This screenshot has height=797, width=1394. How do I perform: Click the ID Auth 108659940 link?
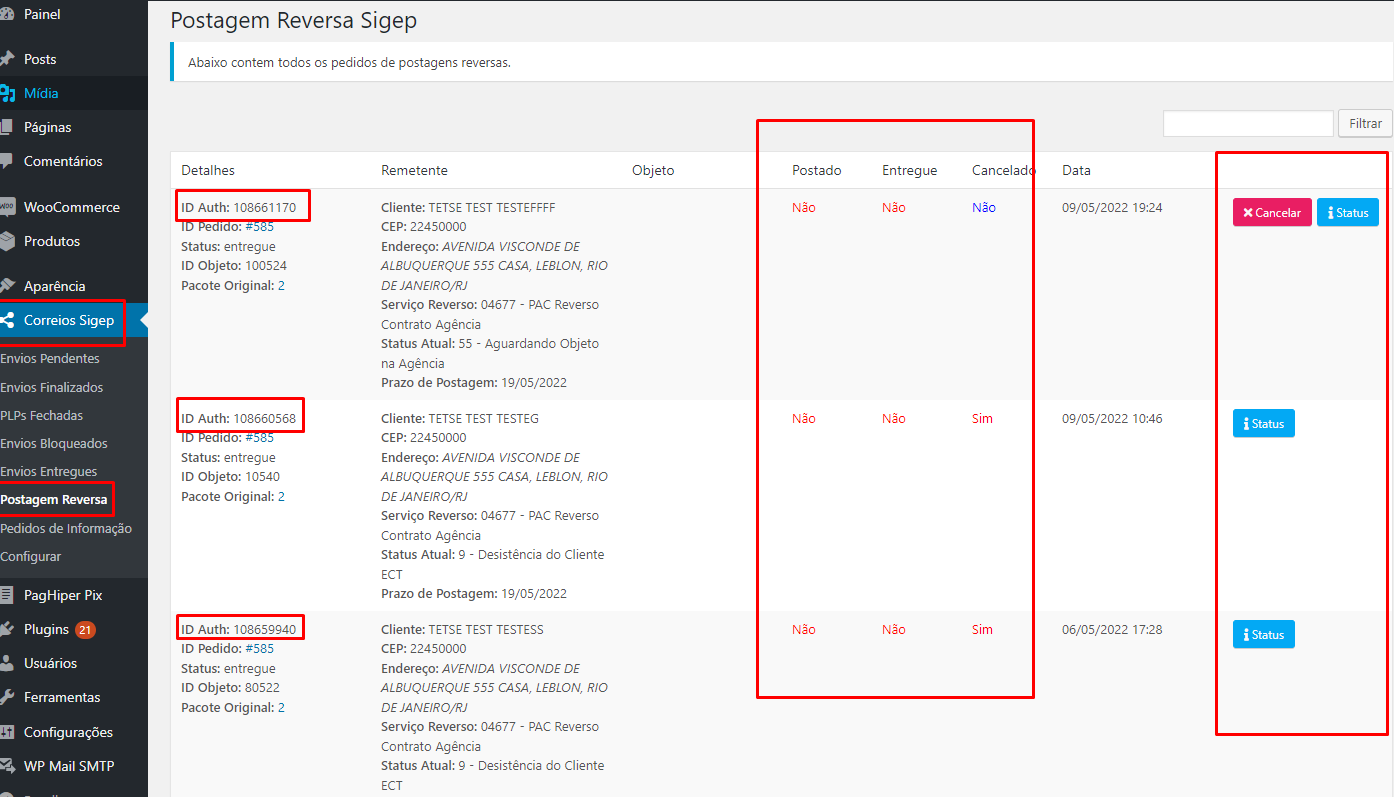(x=264, y=630)
